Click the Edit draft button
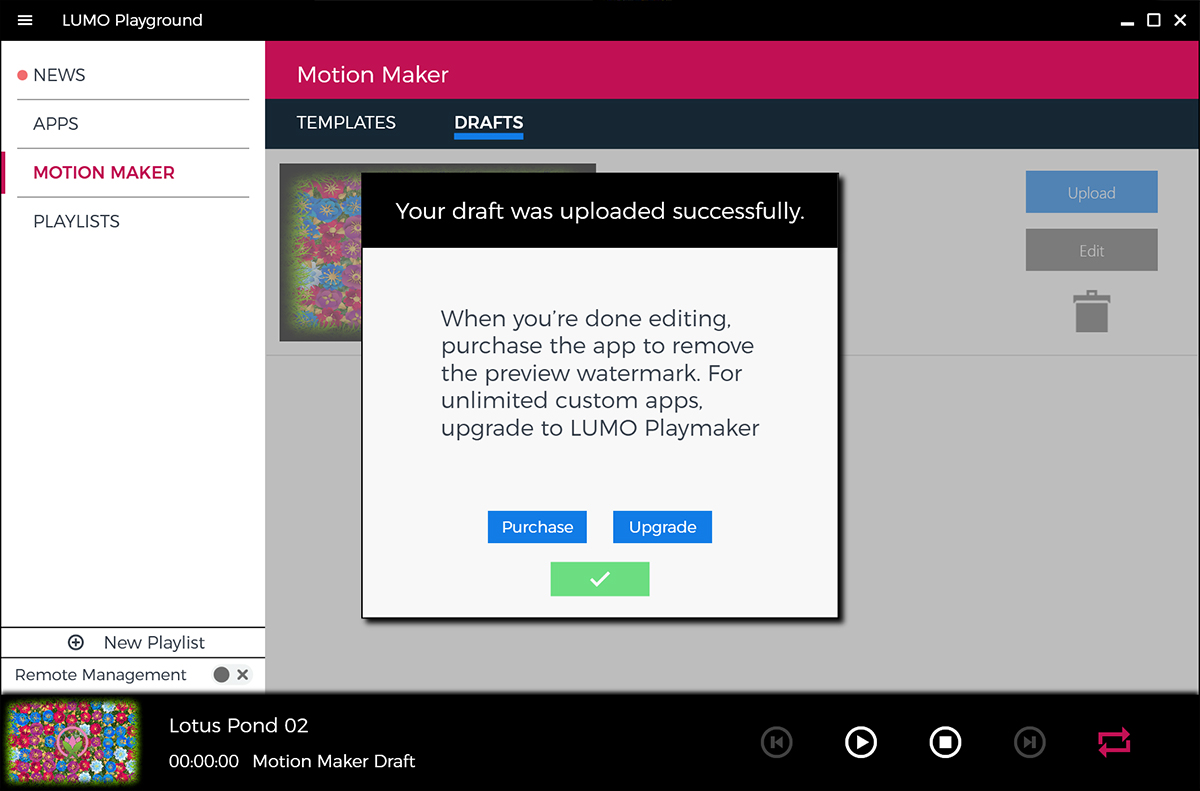1200x791 pixels. pyautogui.click(x=1091, y=250)
